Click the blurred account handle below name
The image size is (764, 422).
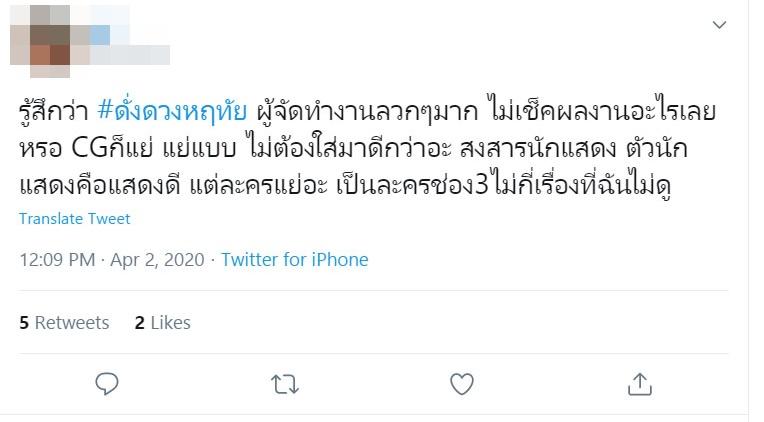click(x=130, y=55)
